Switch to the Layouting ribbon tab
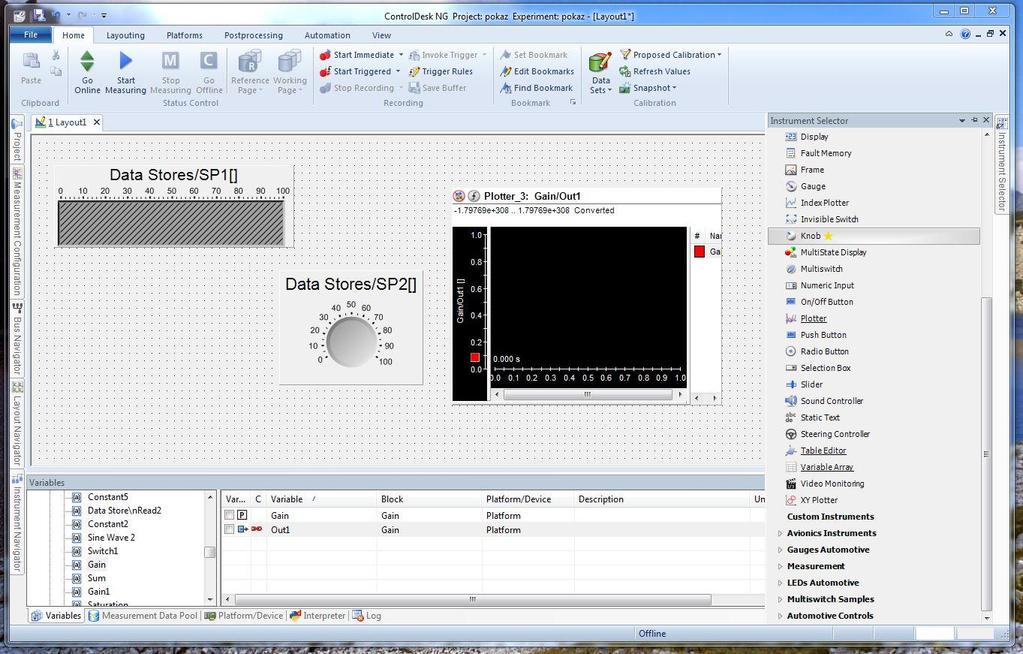The width and height of the screenshot is (1023, 654). click(x=125, y=35)
